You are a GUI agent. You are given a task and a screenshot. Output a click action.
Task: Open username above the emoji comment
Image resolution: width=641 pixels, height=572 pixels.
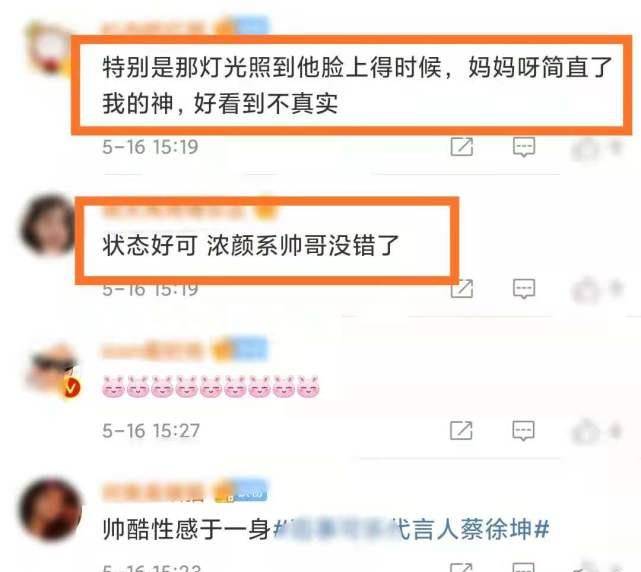tap(152, 351)
